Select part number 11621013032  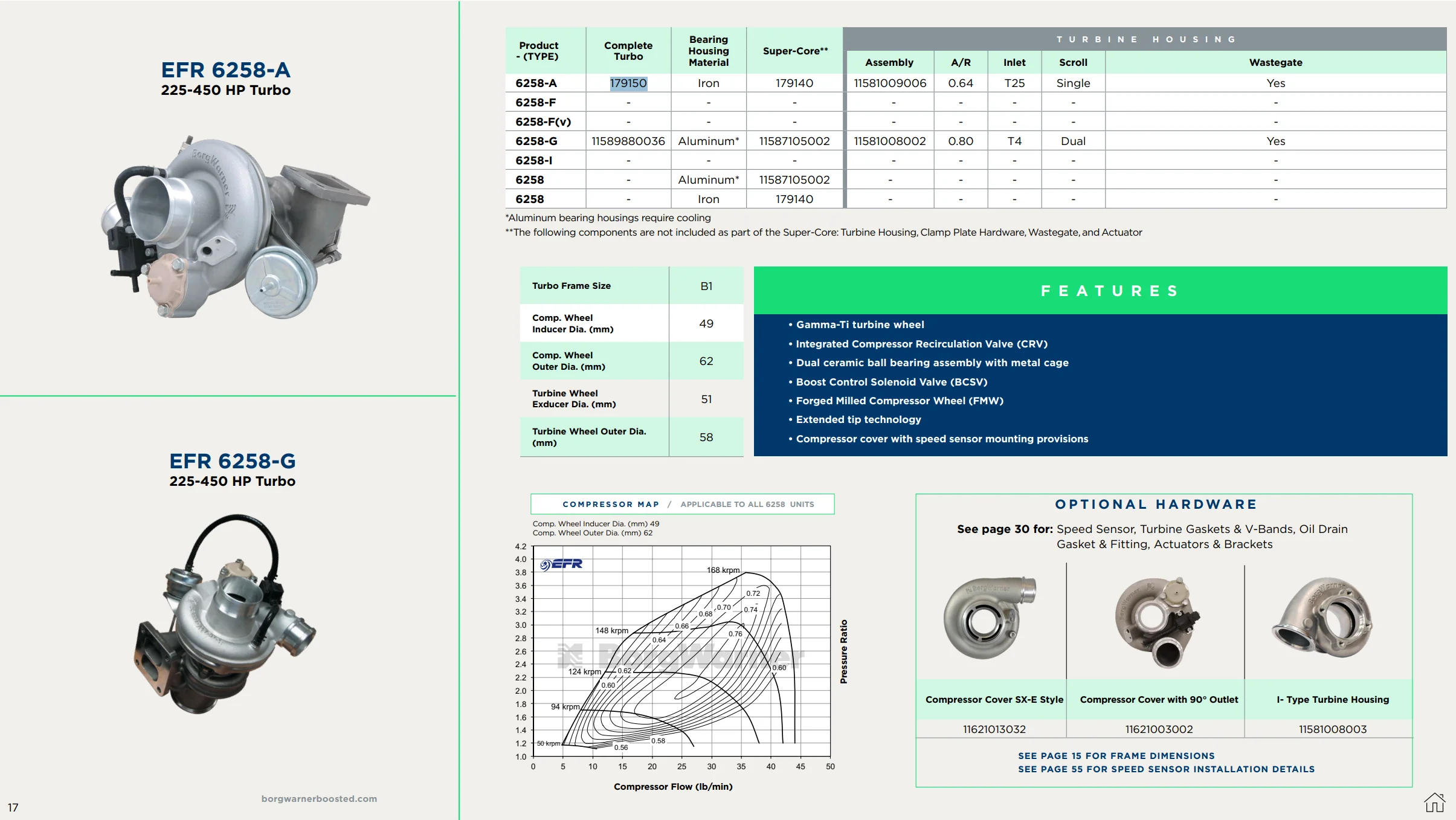coord(994,729)
